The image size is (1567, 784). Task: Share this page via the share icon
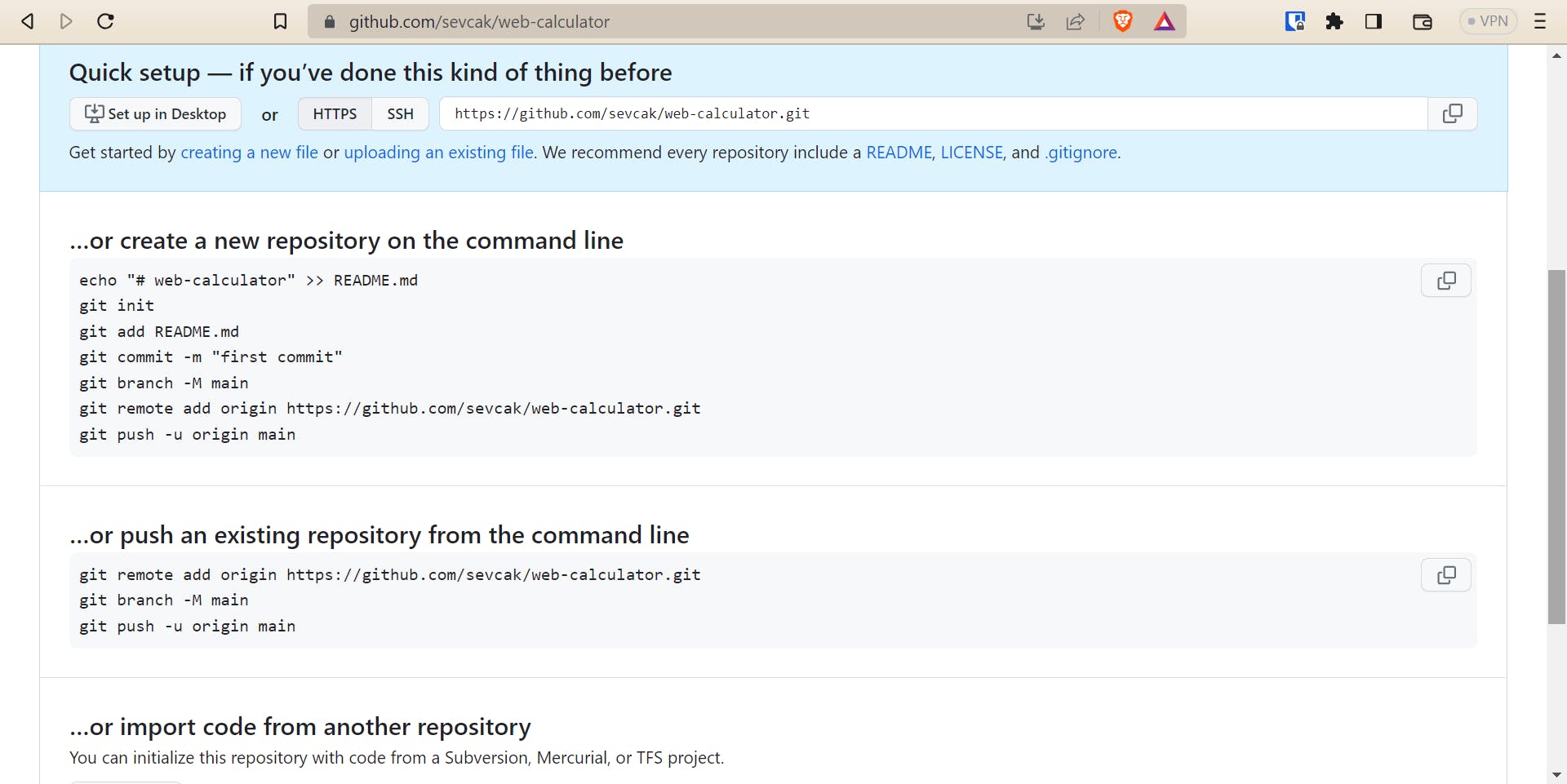coord(1076,22)
